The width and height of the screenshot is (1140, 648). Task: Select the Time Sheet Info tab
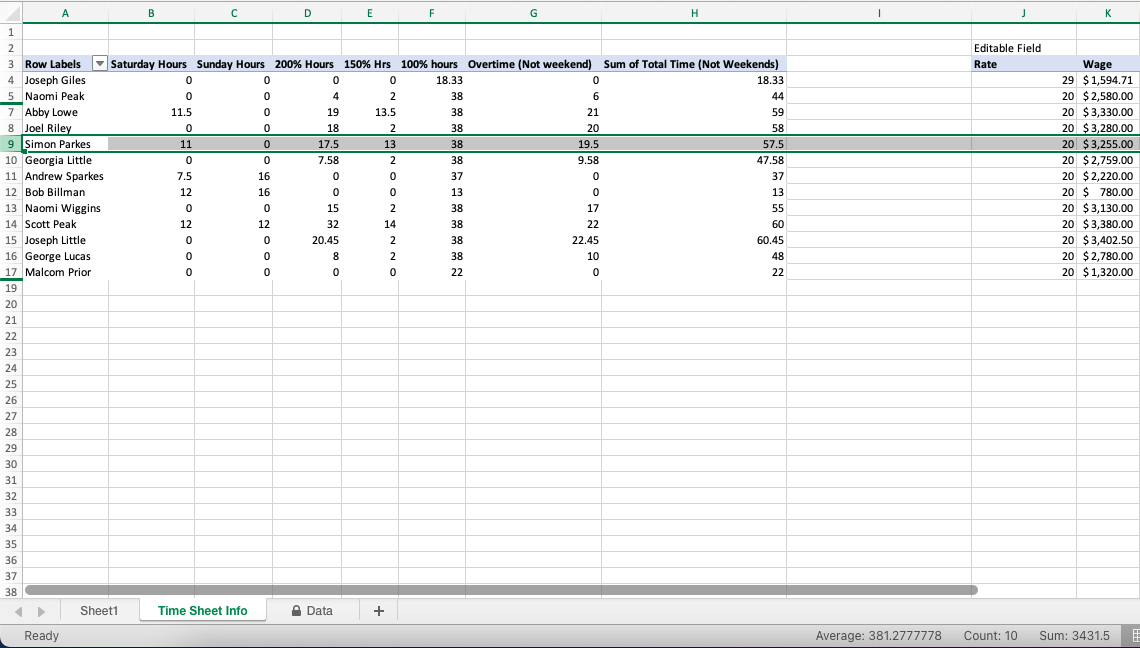click(x=202, y=611)
